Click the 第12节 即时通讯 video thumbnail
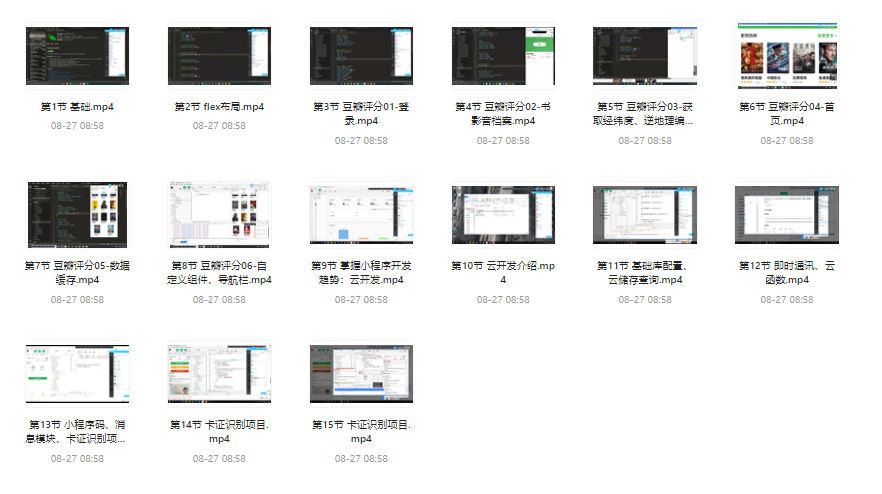The width and height of the screenshot is (882, 494). tap(786, 215)
